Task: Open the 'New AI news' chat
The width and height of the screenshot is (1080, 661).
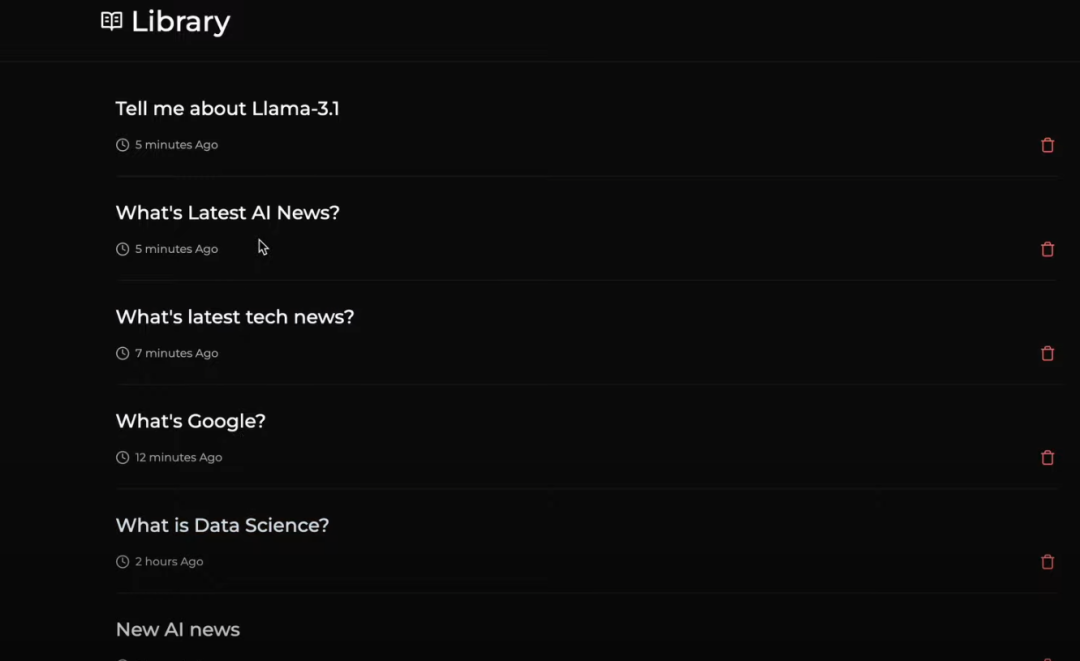Action: pos(178,629)
